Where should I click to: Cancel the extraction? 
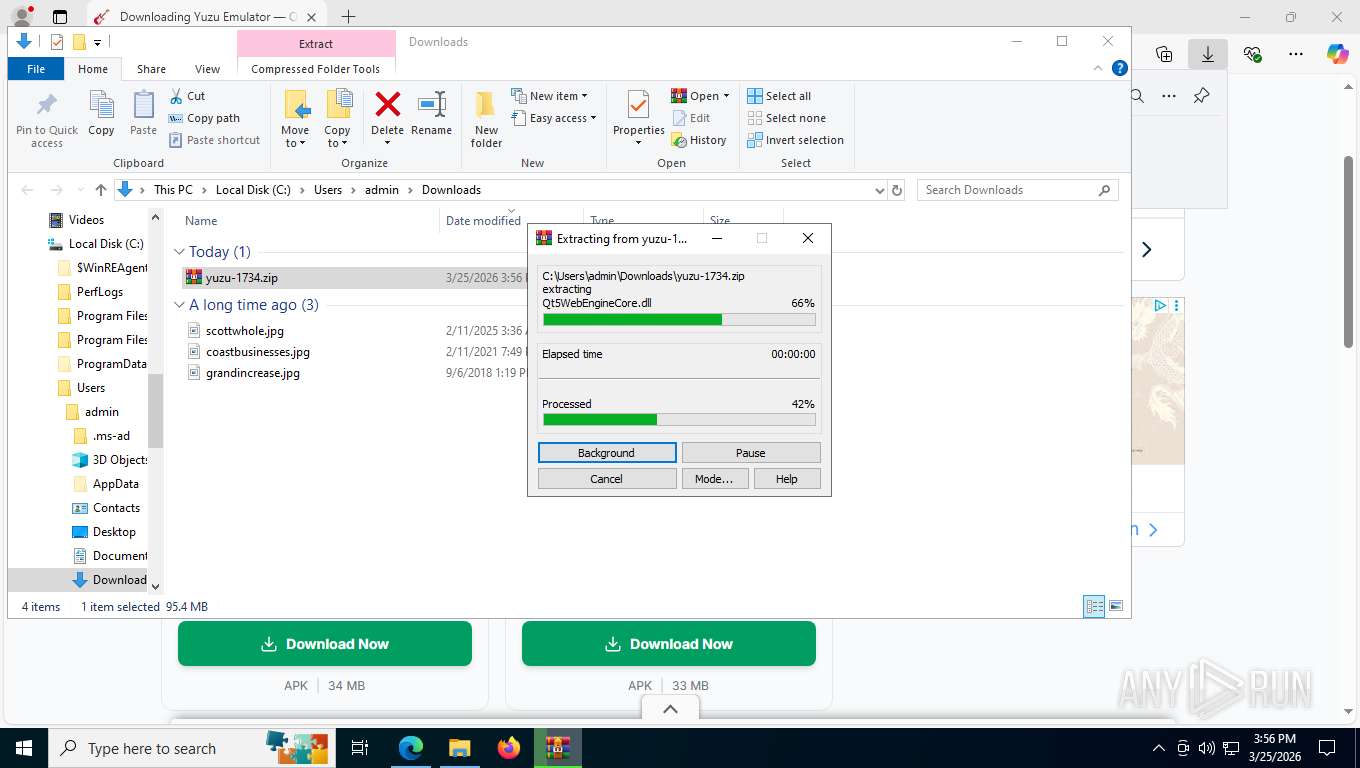coord(607,479)
